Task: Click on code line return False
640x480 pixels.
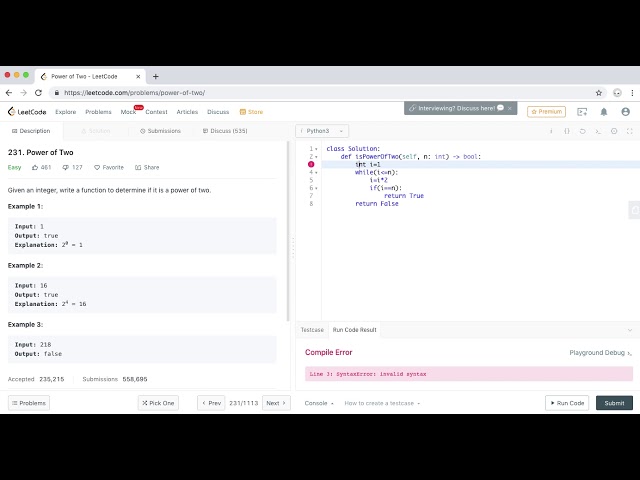Action: pyautogui.click(x=377, y=204)
